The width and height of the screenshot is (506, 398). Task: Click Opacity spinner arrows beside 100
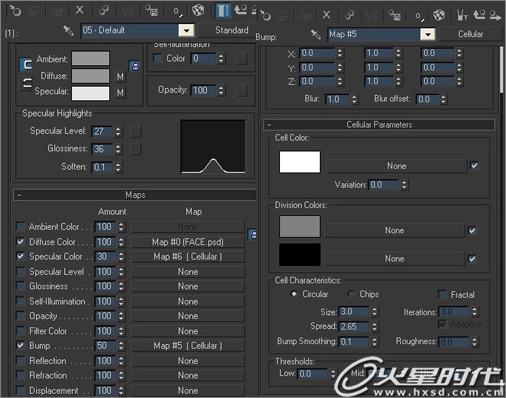(x=221, y=90)
